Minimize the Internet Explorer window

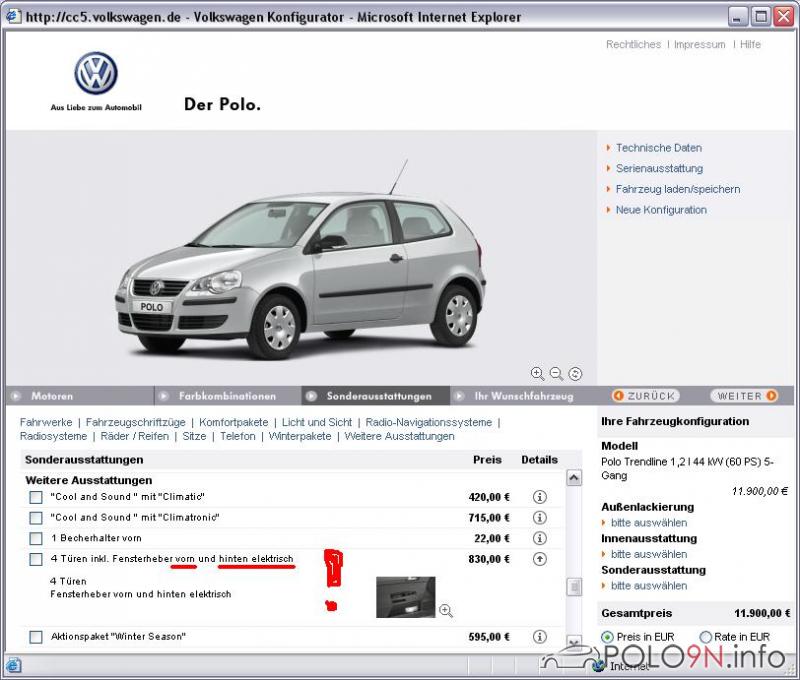[x=737, y=17]
